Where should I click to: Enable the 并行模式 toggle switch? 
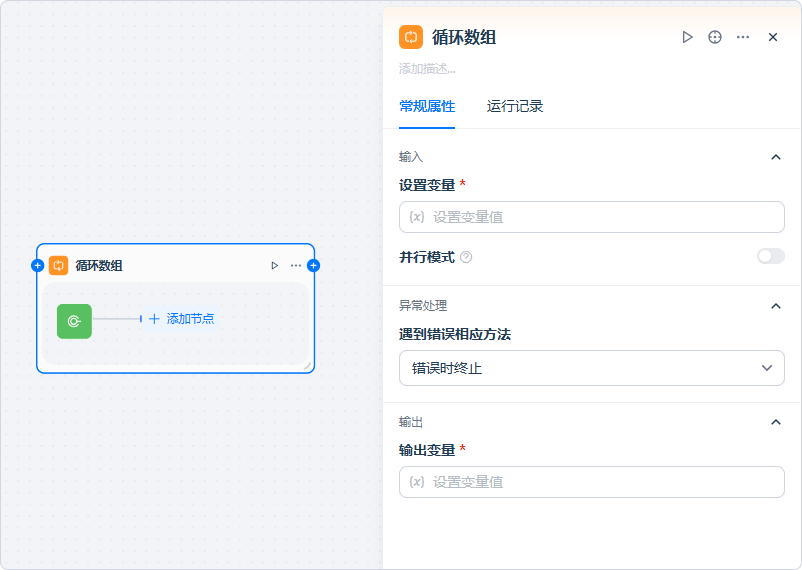pos(770,256)
